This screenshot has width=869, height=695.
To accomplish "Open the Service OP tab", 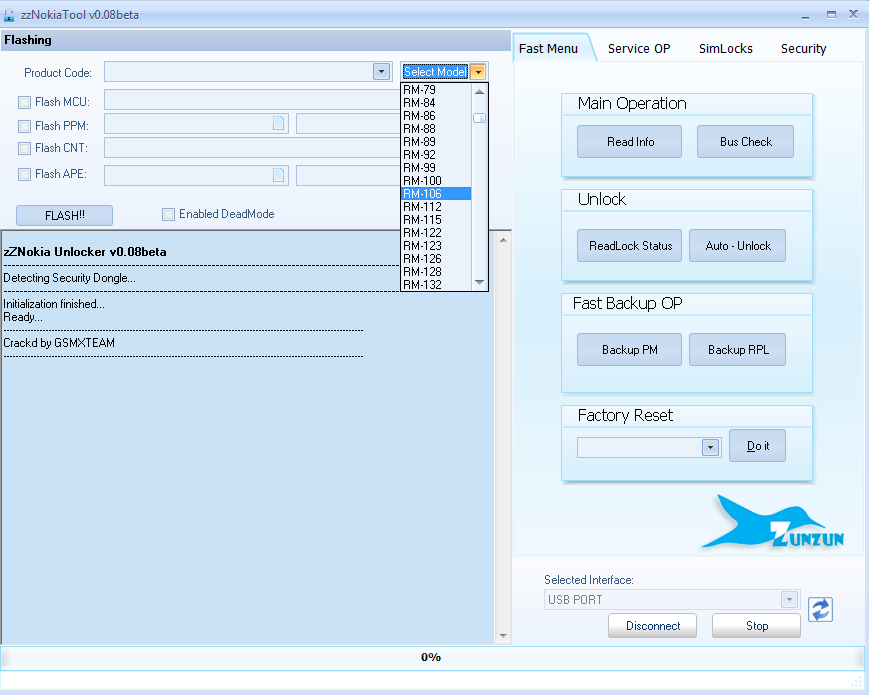I will tap(639, 49).
